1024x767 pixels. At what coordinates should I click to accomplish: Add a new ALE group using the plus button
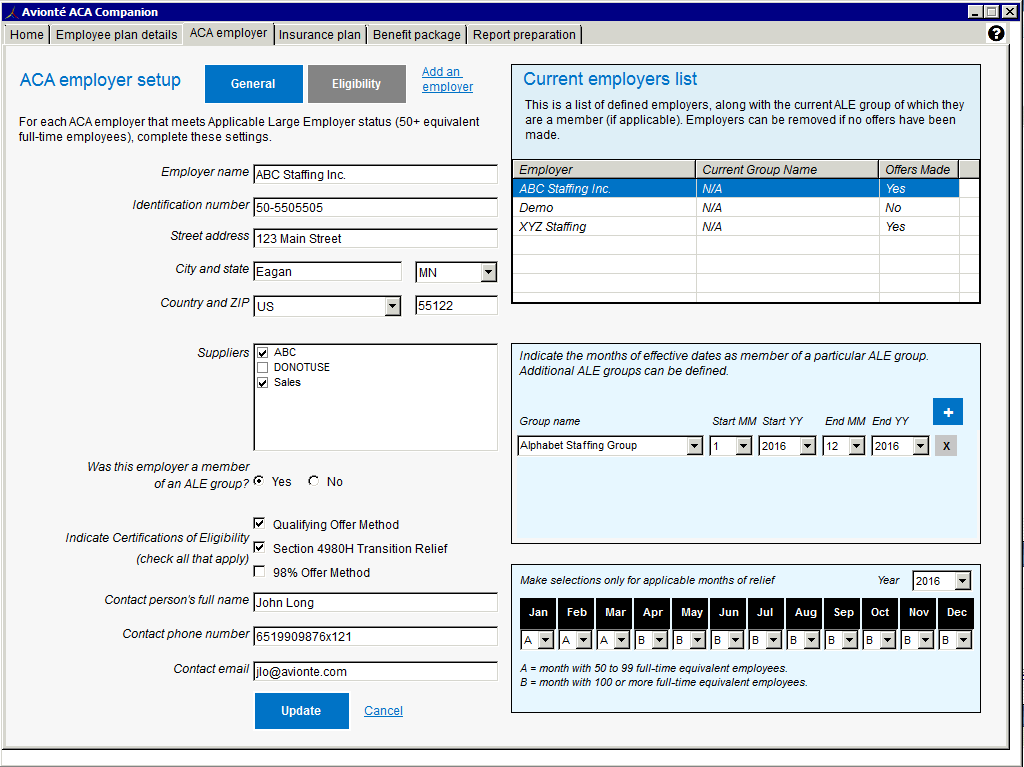[946, 411]
